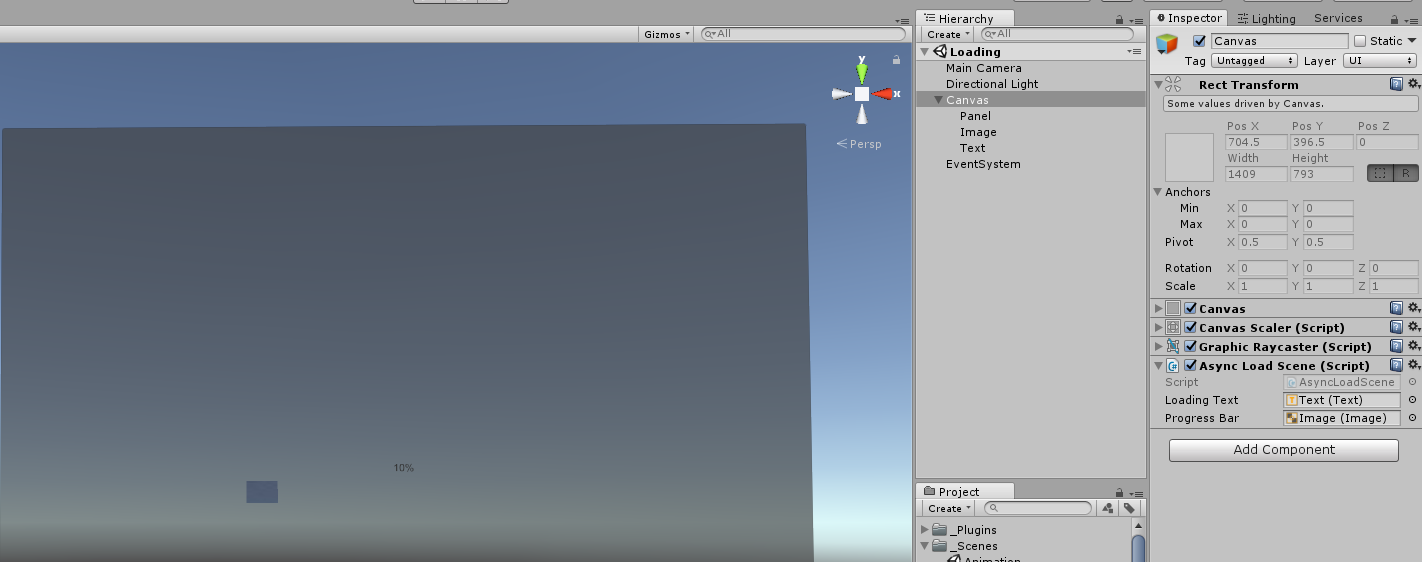Switch to the Lighting tab
Viewport: 1422px width, 562px height.
click(x=1265, y=18)
